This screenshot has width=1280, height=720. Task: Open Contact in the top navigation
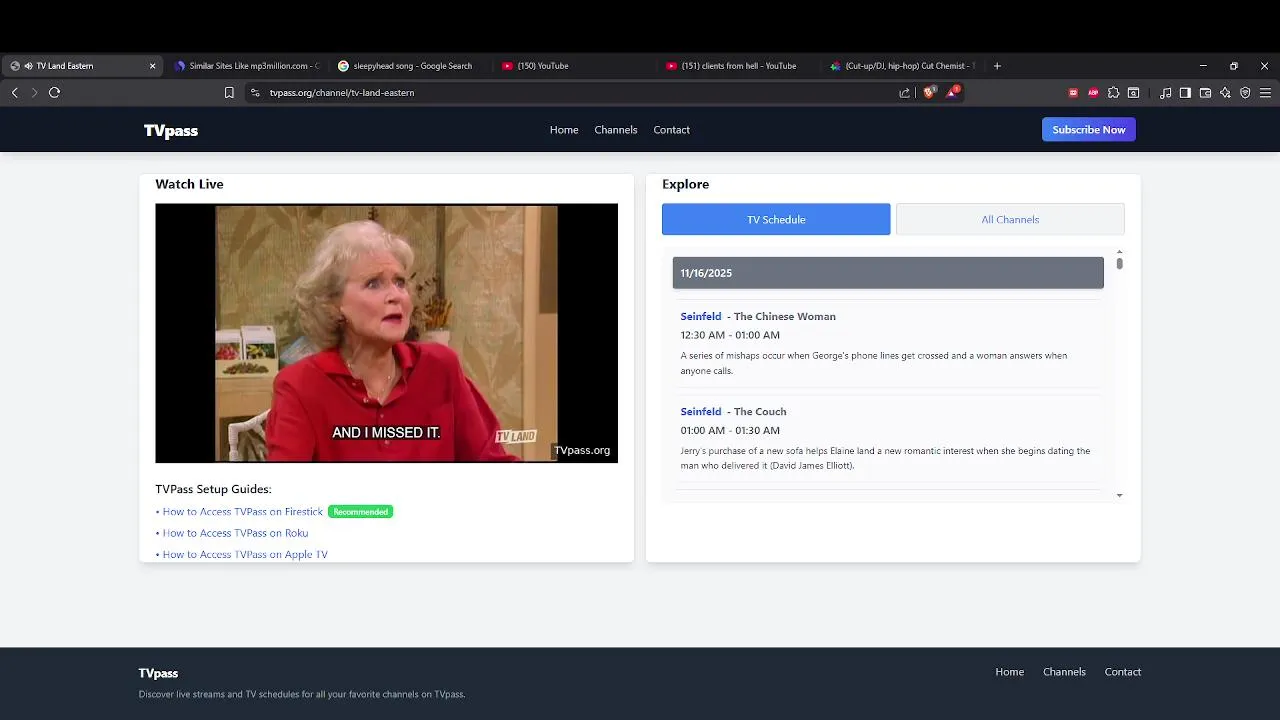(672, 130)
